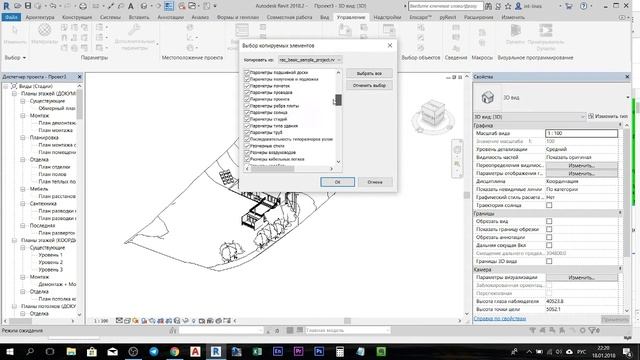Viewport: 640px width, 360px height.
Task: Click 'Отменить выбор' button in dialog
Action: pyautogui.click(x=369, y=85)
